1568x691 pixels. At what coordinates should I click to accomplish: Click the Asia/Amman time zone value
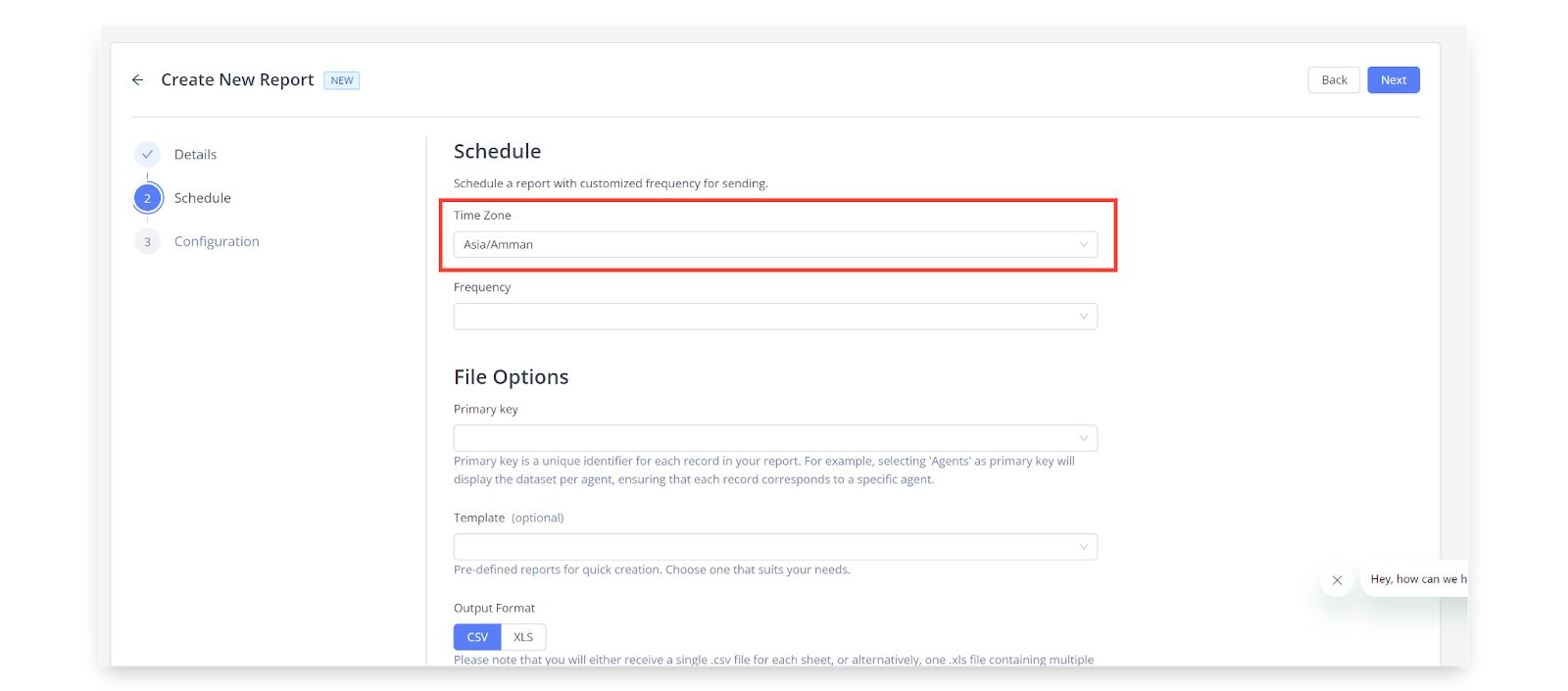coord(498,245)
